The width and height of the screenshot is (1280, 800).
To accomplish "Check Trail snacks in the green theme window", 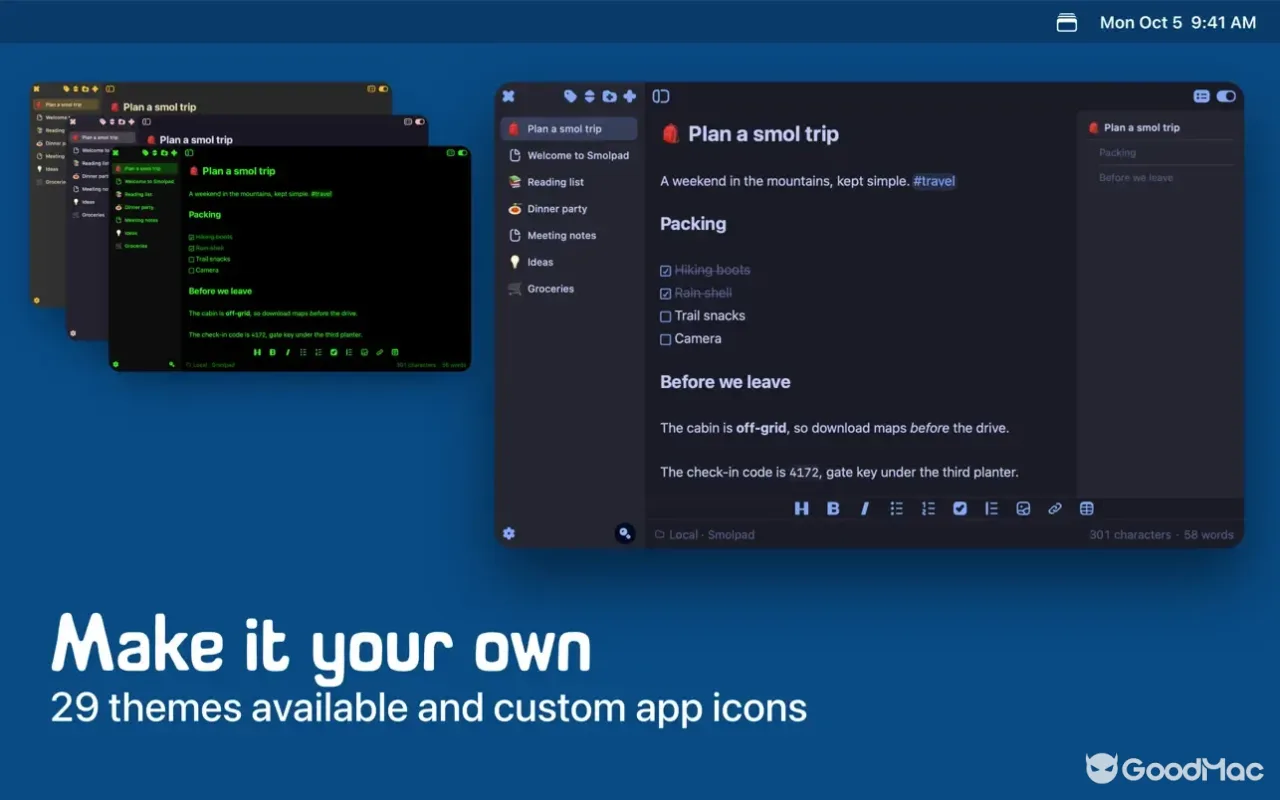I will coord(191,259).
